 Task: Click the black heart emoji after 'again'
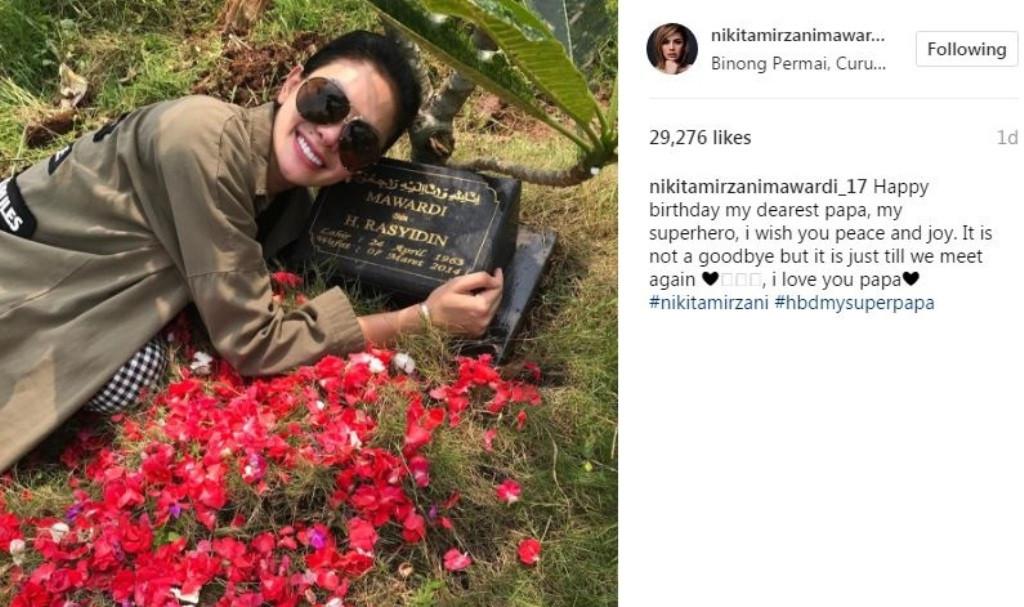710,279
